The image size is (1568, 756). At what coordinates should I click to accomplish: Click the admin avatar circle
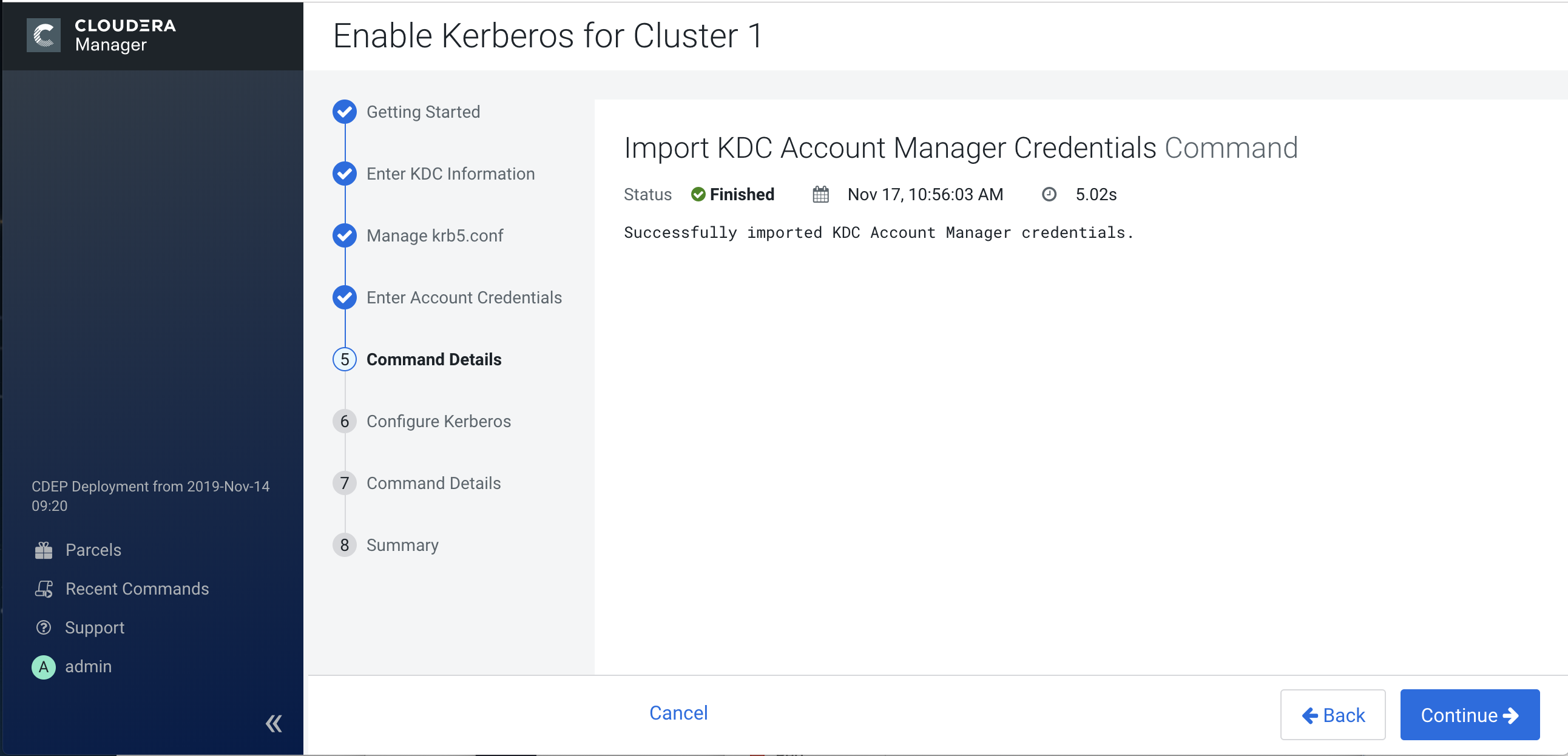(x=43, y=667)
